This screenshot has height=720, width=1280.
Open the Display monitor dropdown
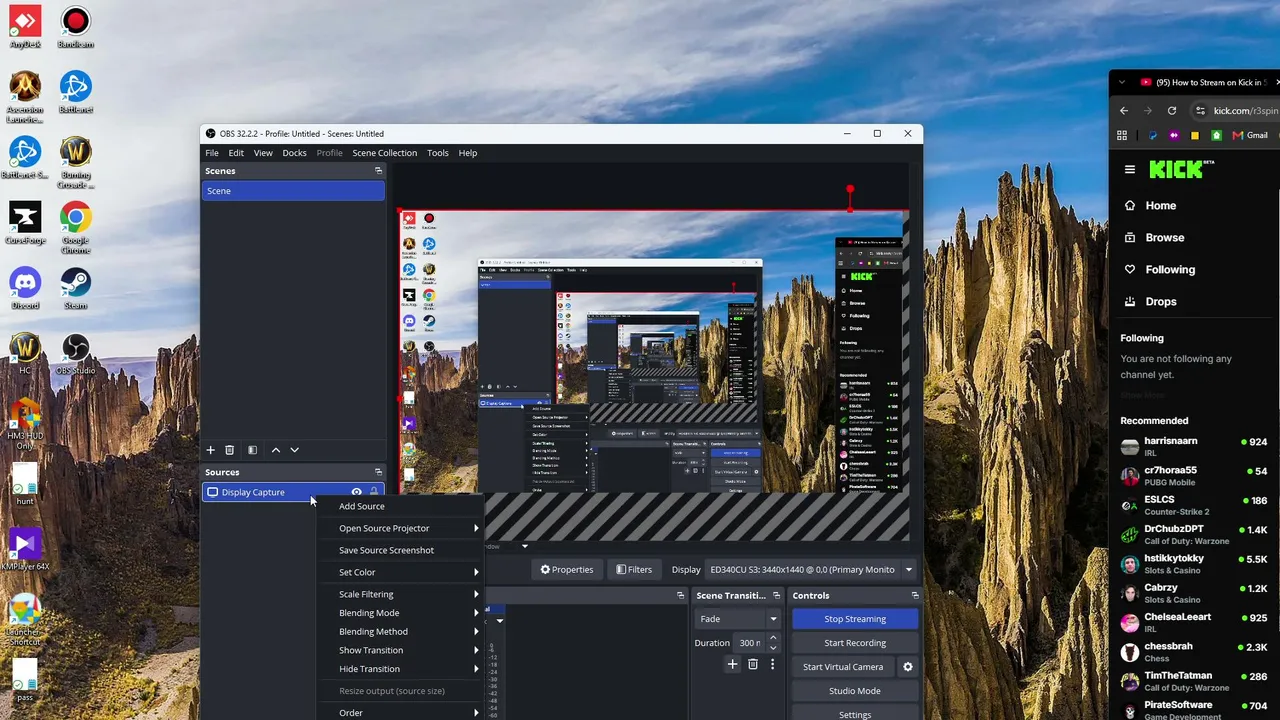pyautogui.click(x=811, y=570)
